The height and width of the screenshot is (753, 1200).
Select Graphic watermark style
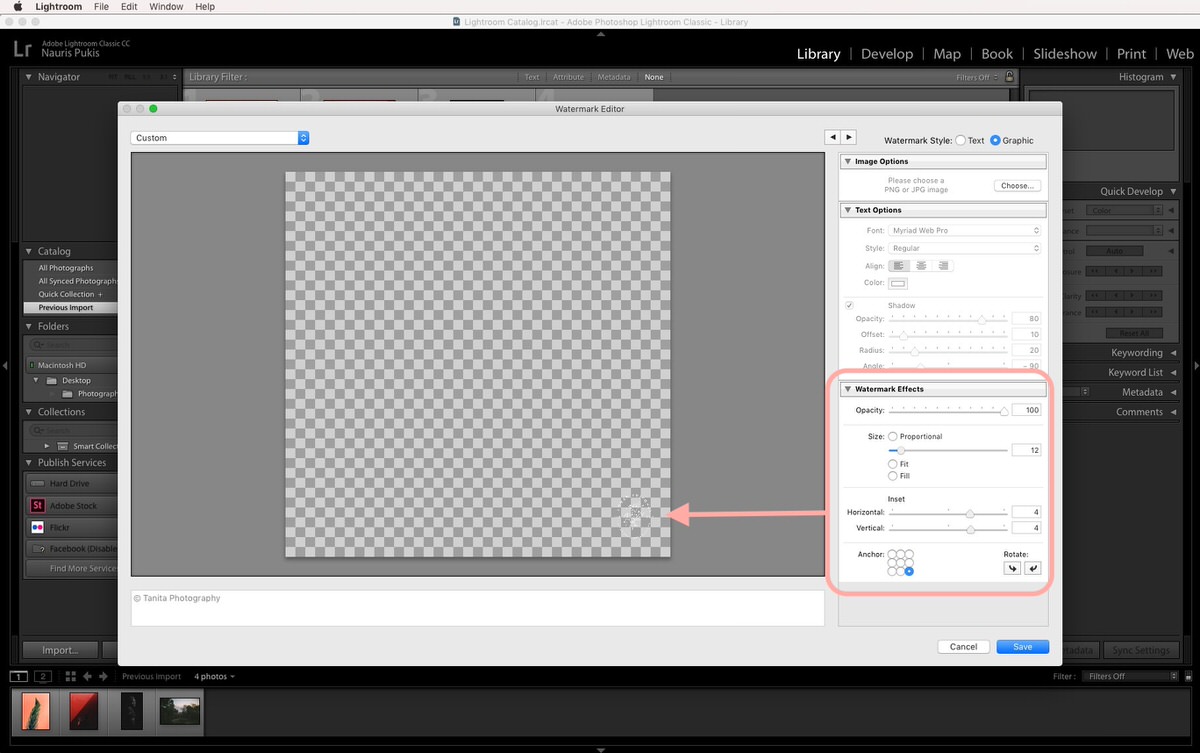[x=995, y=141]
